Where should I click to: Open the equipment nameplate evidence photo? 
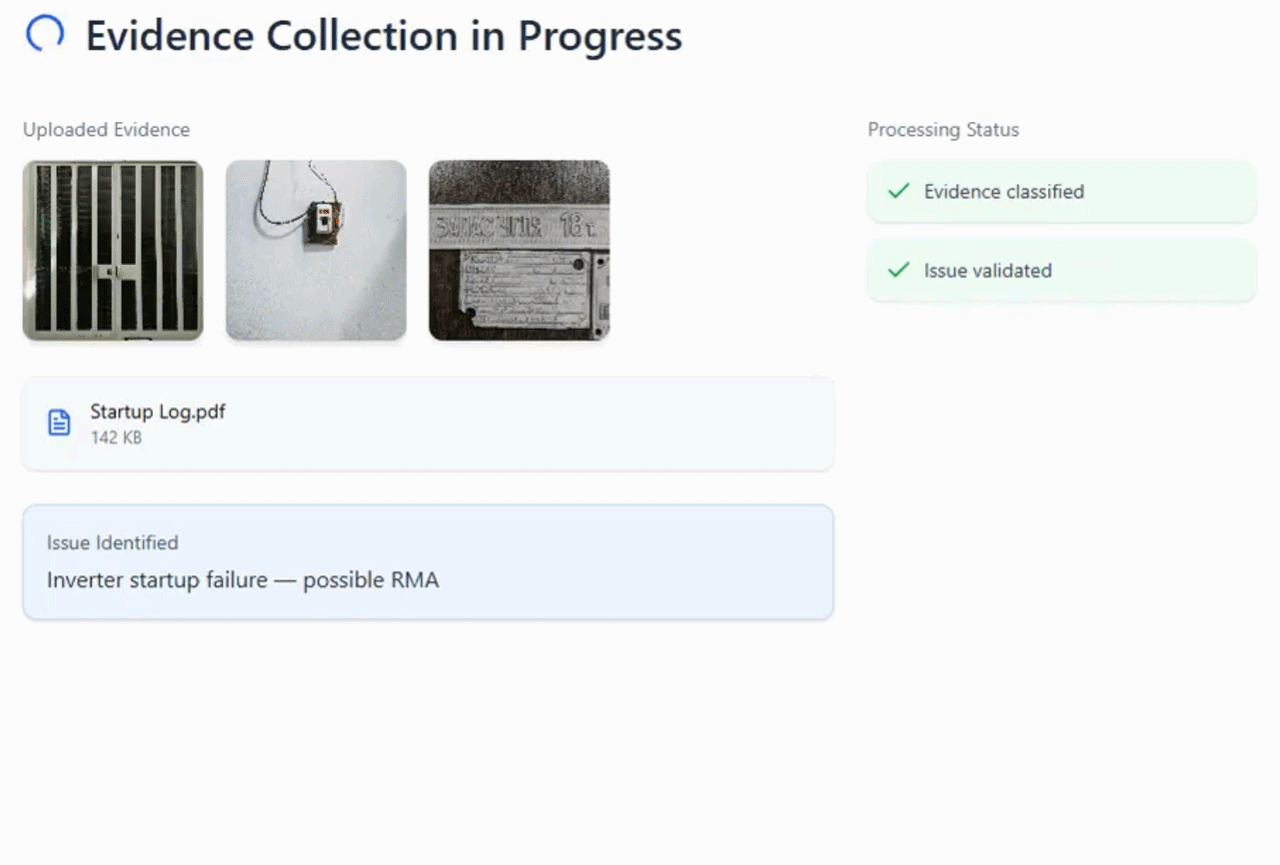tap(519, 250)
